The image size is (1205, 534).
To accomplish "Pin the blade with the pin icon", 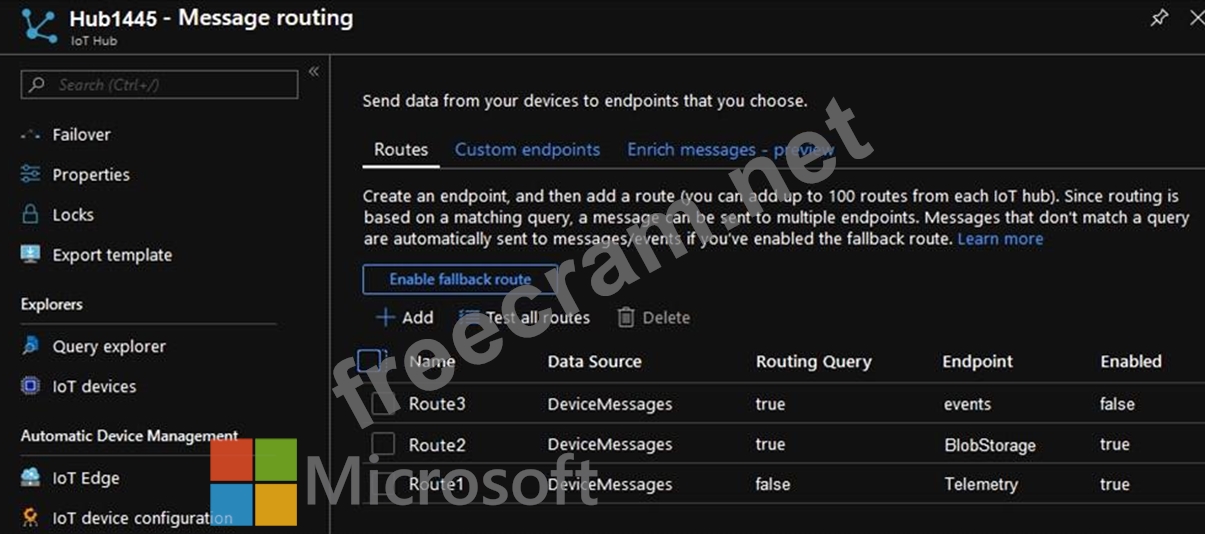I will pos(1159,18).
